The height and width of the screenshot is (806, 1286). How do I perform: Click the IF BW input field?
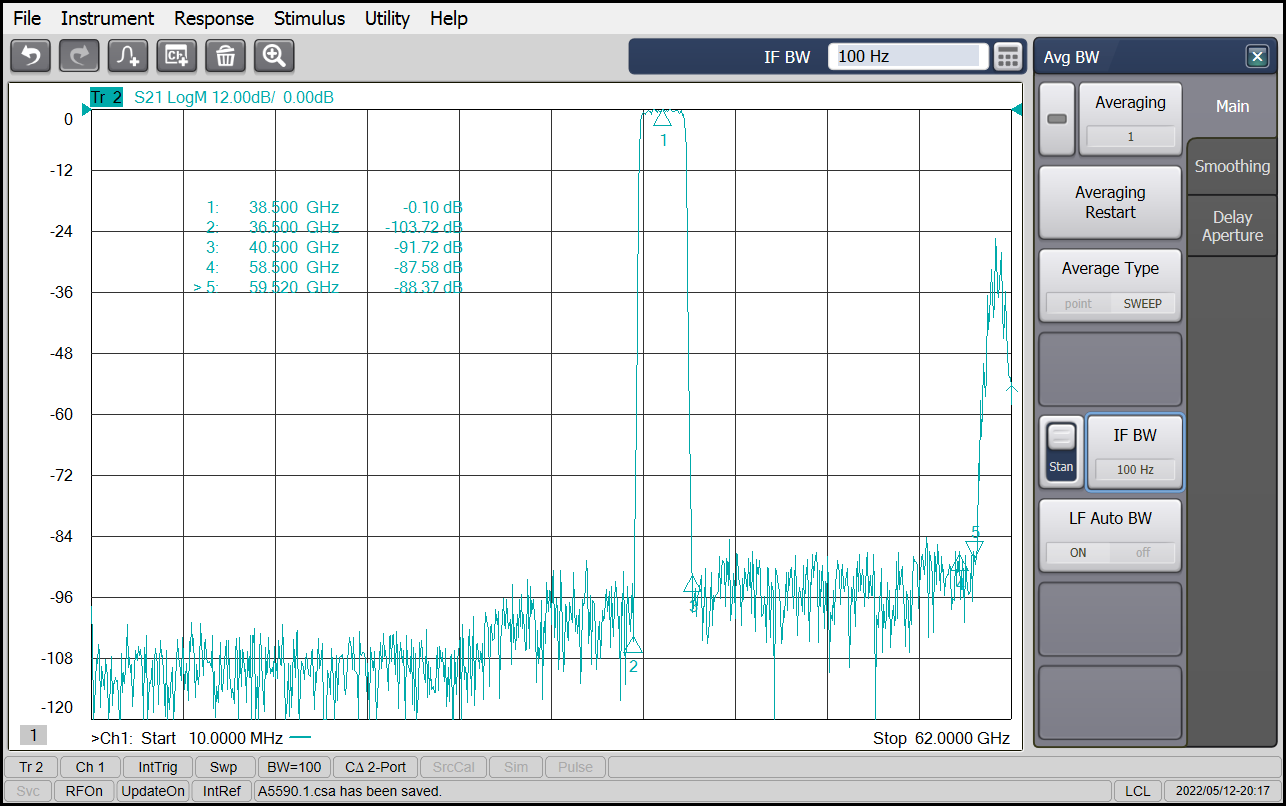pos(907,57)
